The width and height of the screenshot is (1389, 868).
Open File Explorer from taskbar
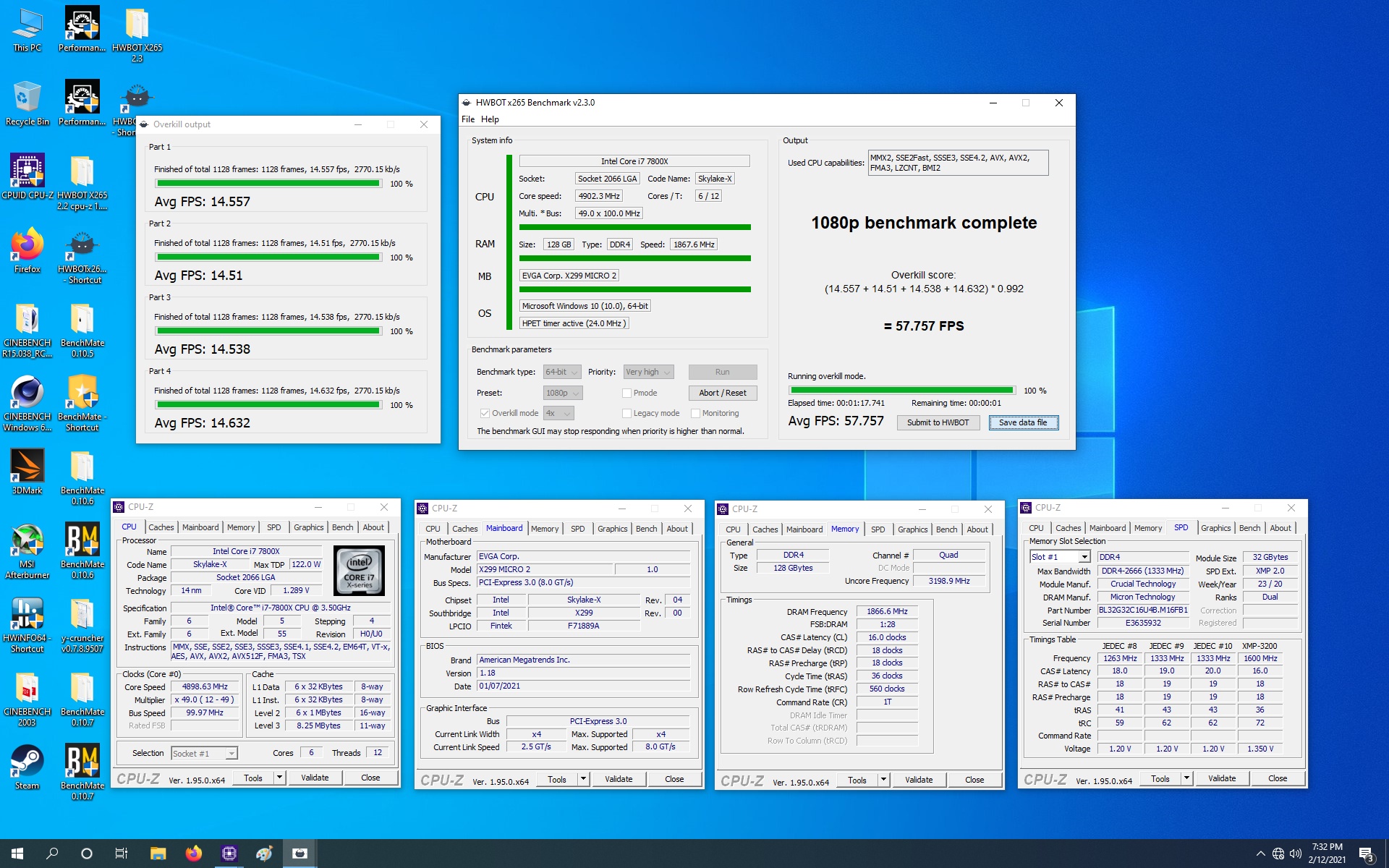pyautogui.click(x=158, y=854)
